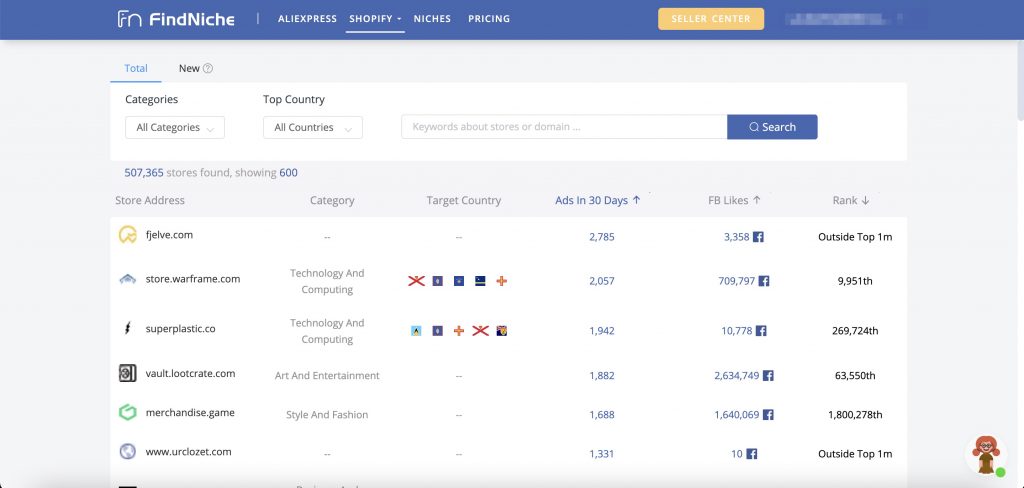Open Facebook icon next to 2,634,749 likes
Image resolution: width=1024 pixels, height=488 pixels.
[768, 376]
